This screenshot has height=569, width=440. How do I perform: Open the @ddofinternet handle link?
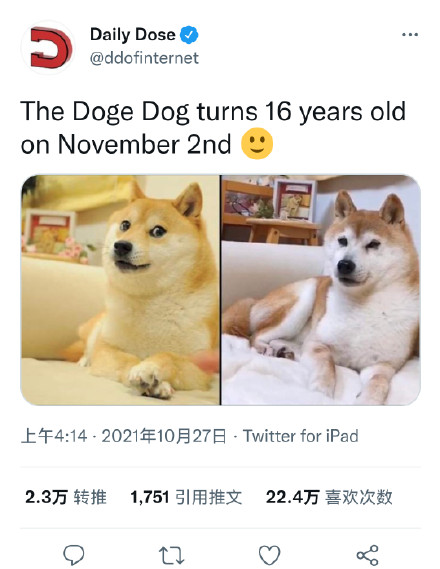pyautogui.click(x=144, y=58)
